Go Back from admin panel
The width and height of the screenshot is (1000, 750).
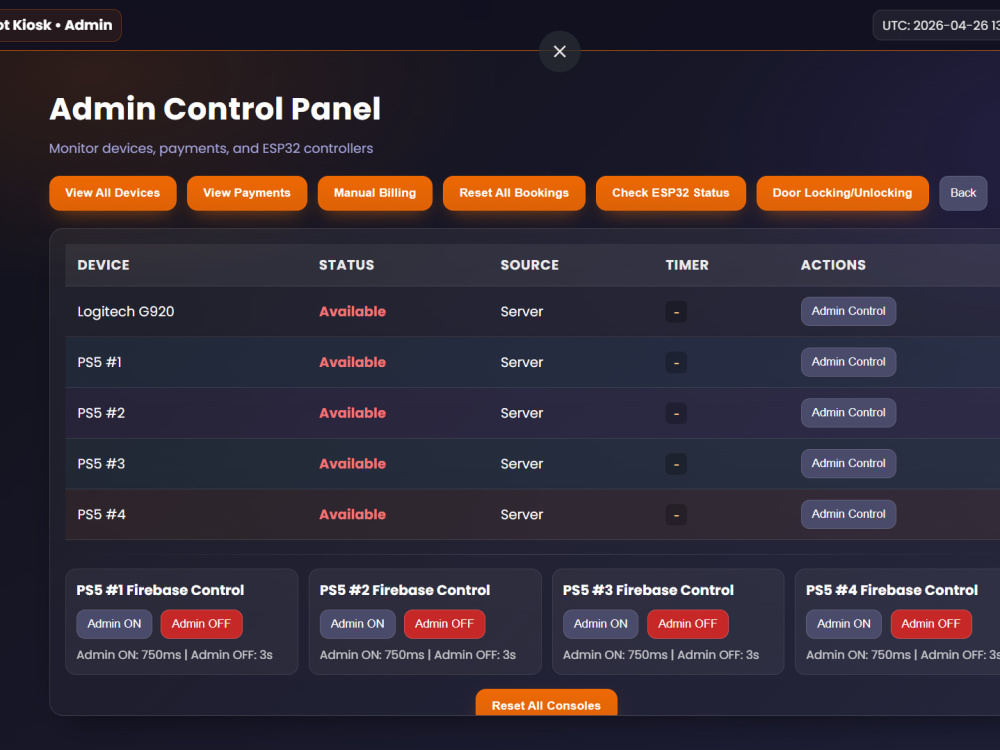click(x=963, y=193)
